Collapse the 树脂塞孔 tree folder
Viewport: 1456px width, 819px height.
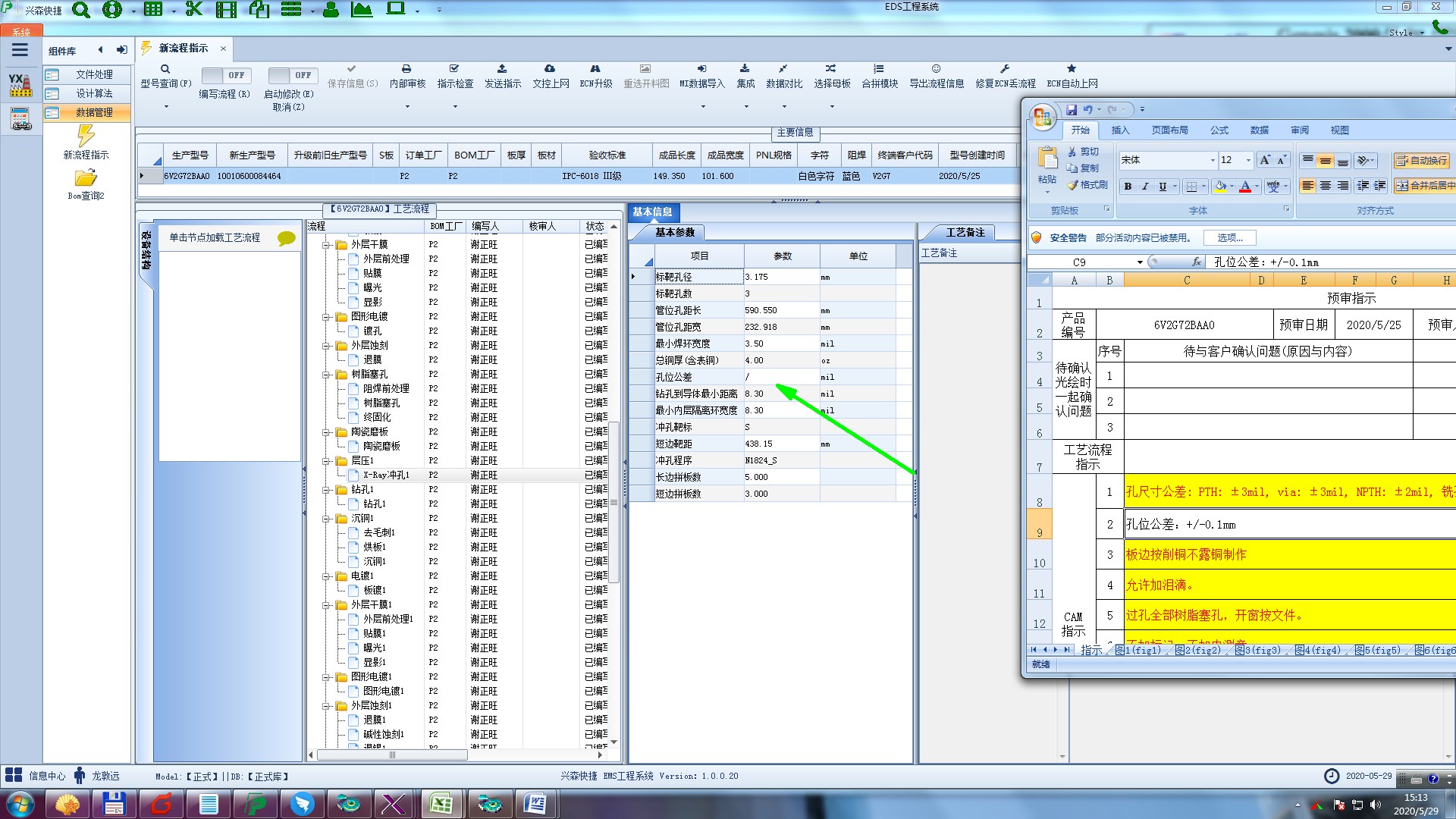(326, 375)
